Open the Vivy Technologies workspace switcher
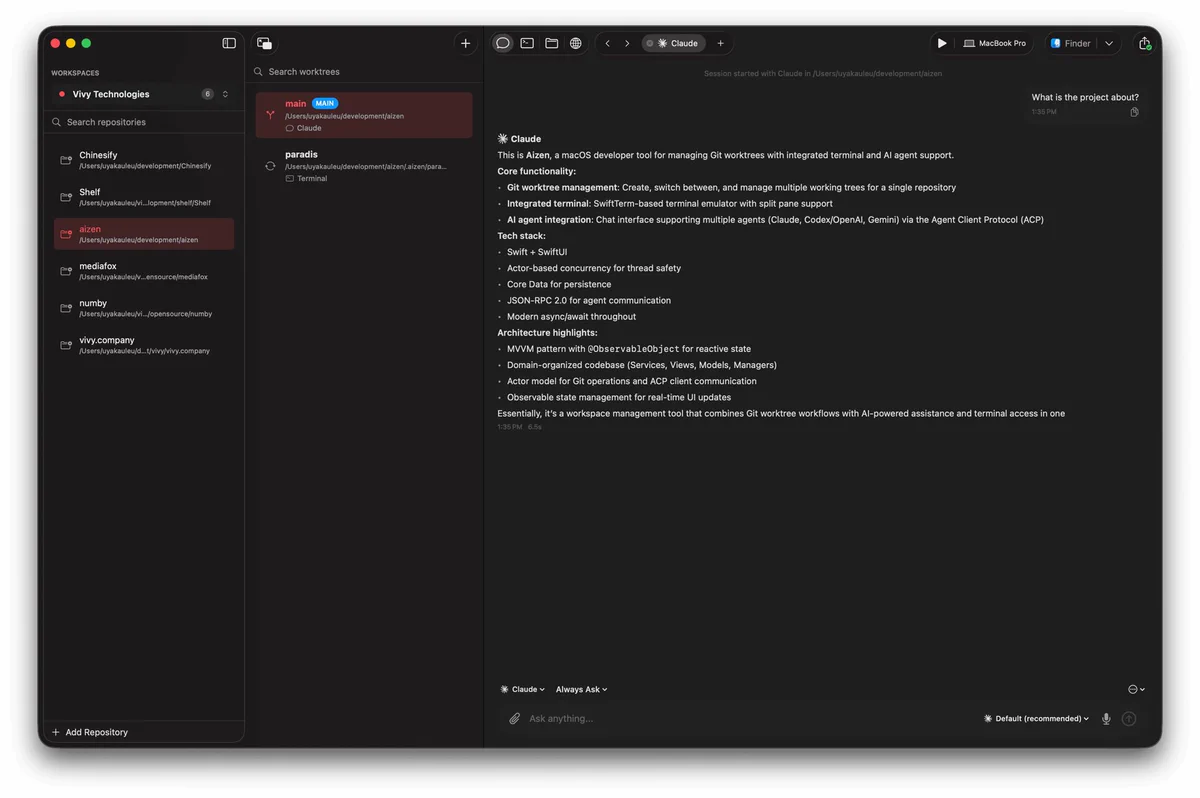 [143, 94]
